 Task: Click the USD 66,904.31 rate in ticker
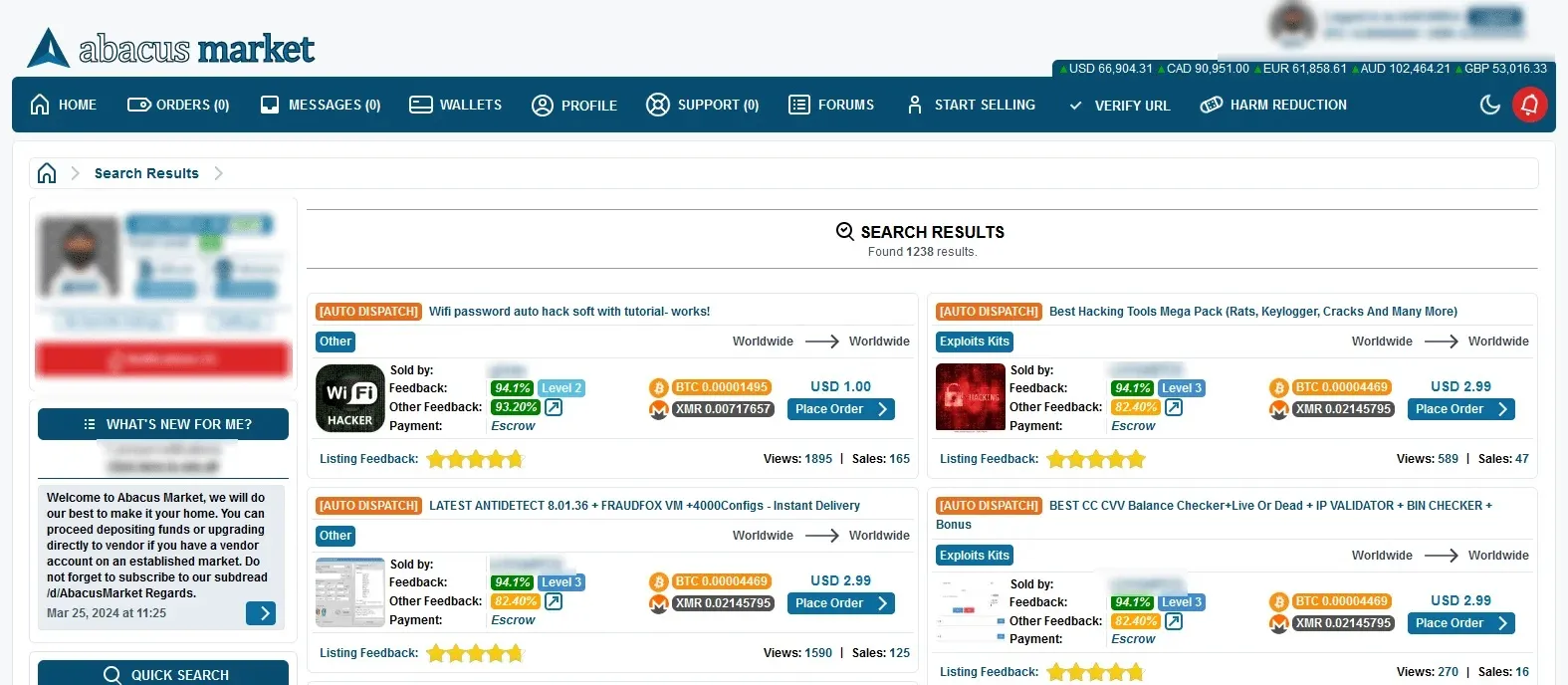coord(1105,69)
